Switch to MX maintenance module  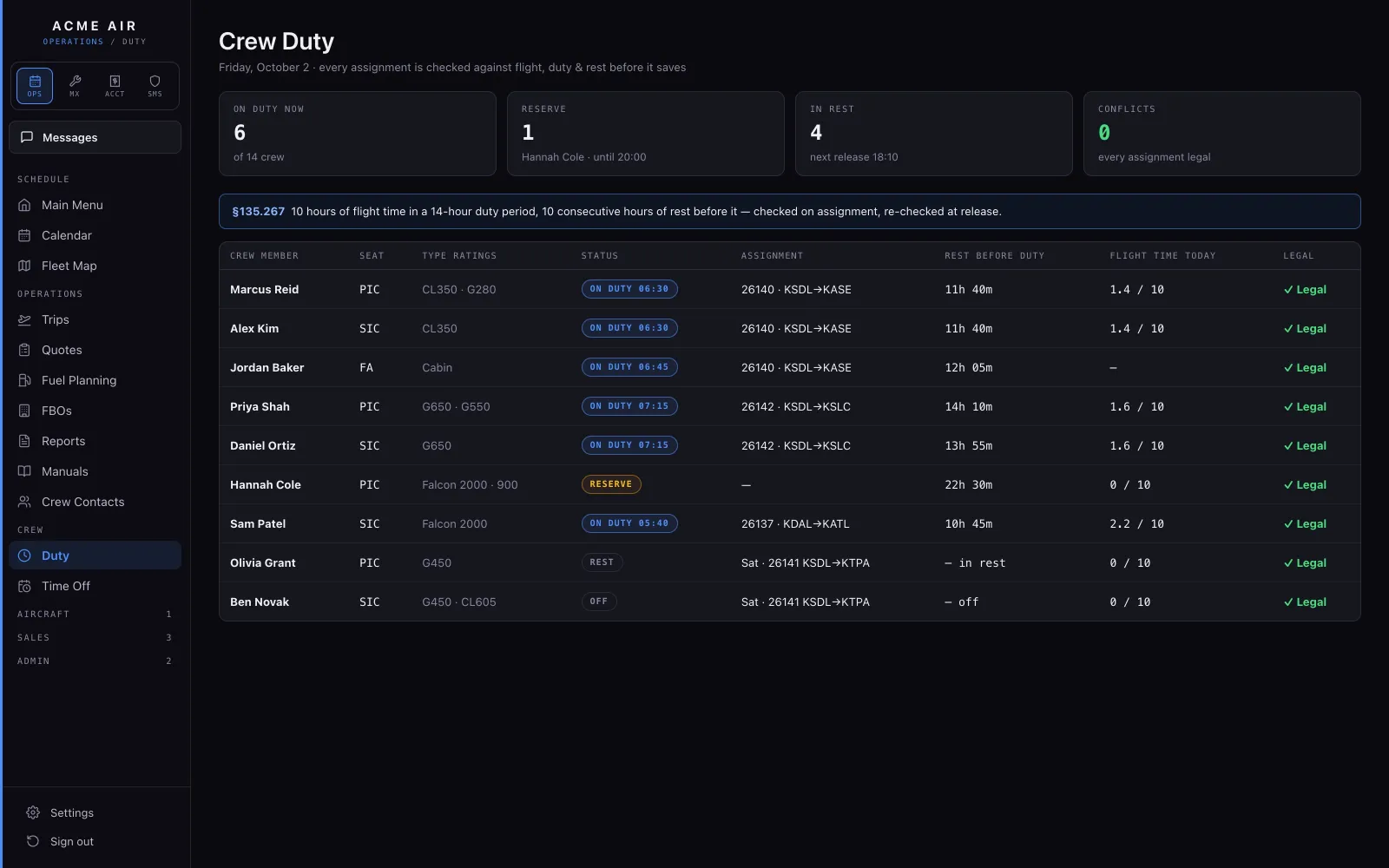point(75,86)
